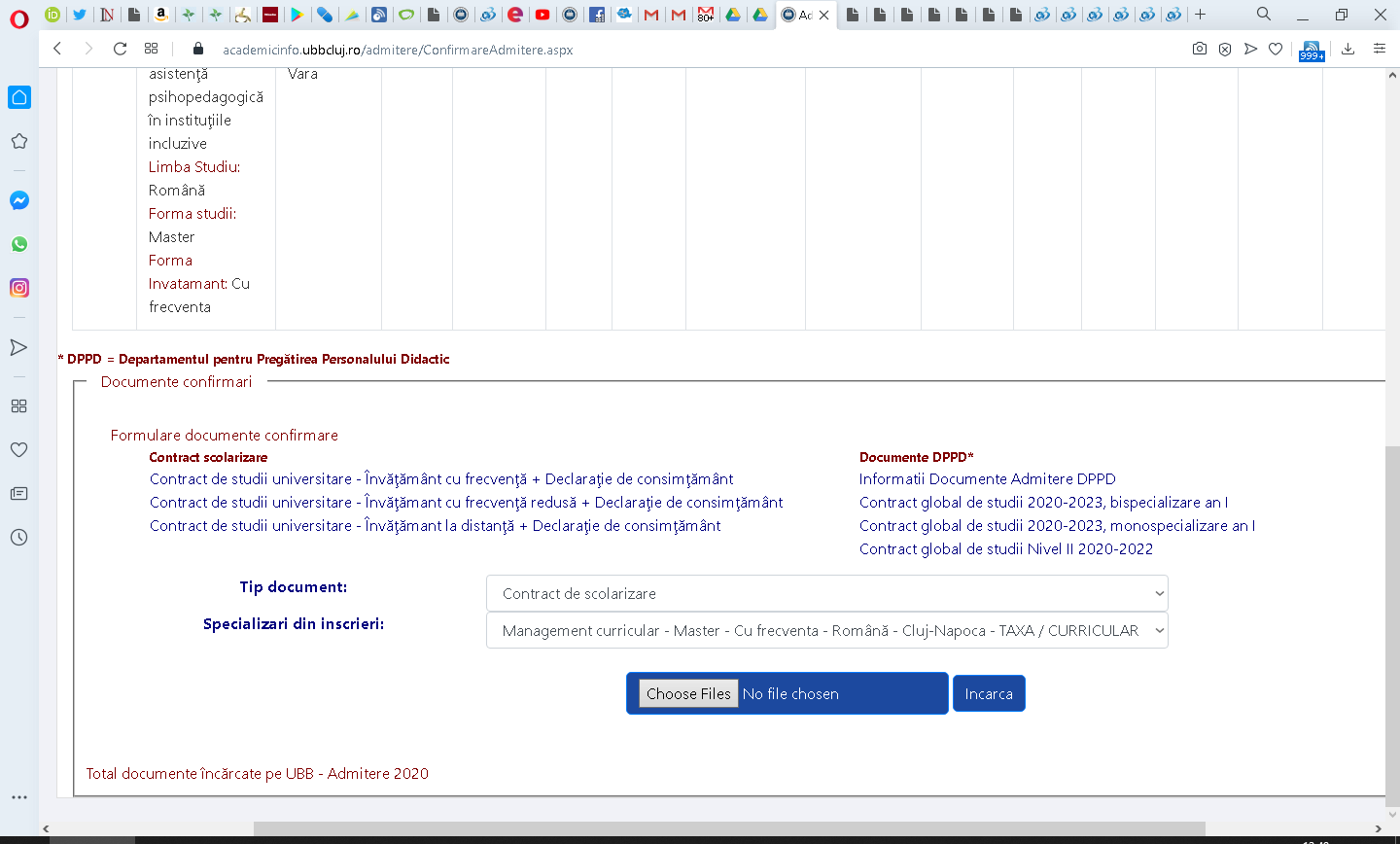Open the downloads arrow icon
The height and width of the screenshot is (844, 1400).
[1347, 49]
